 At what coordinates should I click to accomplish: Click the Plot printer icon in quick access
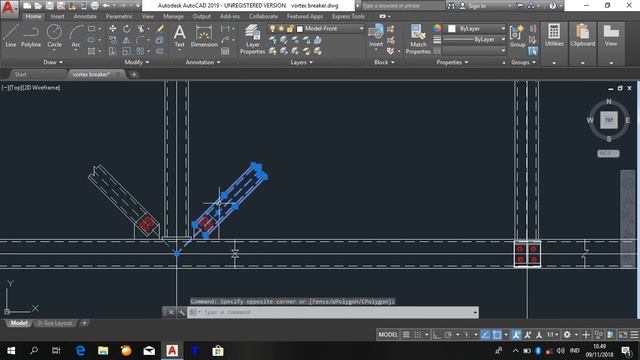94,6
